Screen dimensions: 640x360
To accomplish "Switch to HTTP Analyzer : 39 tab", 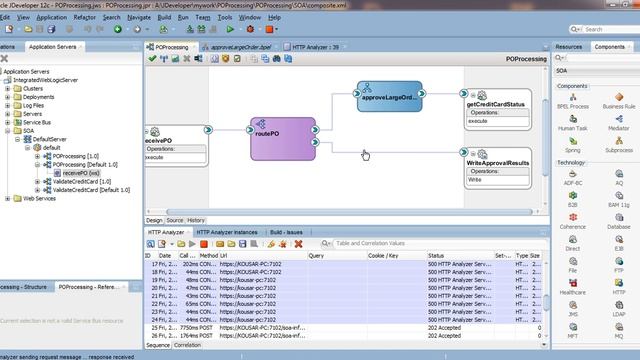I will (315, 47).
